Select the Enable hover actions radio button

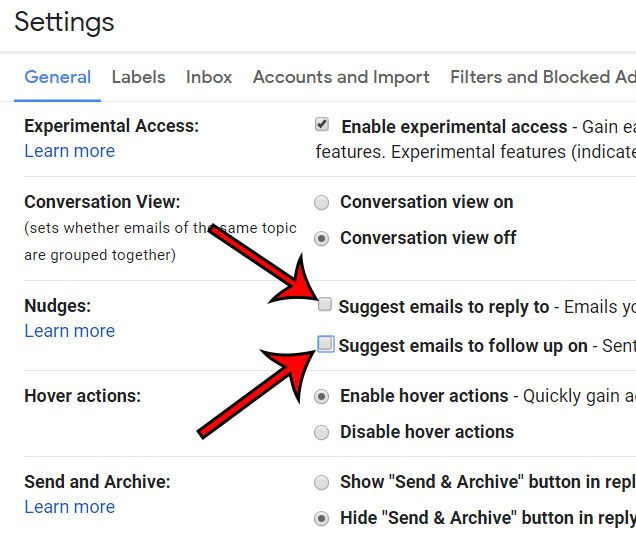pos(322,396)
